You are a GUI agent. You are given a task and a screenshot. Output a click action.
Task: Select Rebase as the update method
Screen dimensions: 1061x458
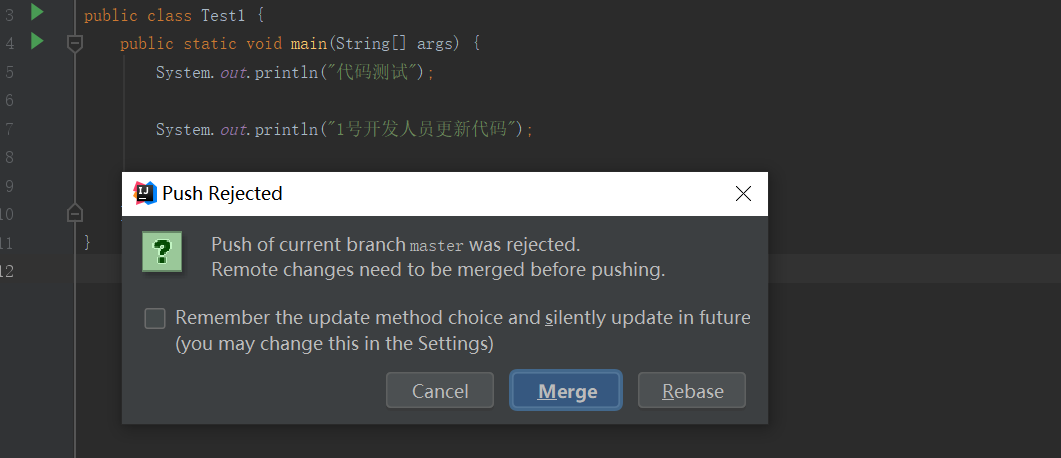pos(692,391)
